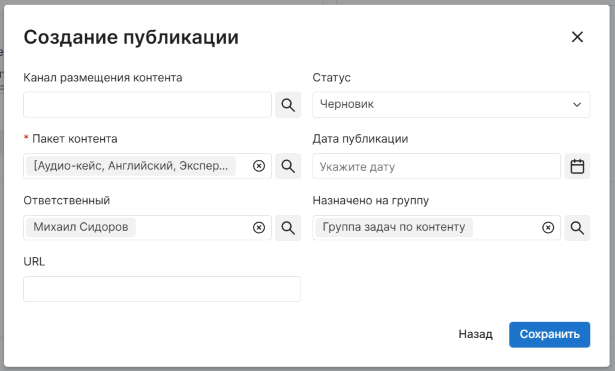Clear the Пакет контента selected value
The height and width of the screenshot is (371, 615).
(x=259, y=166)
